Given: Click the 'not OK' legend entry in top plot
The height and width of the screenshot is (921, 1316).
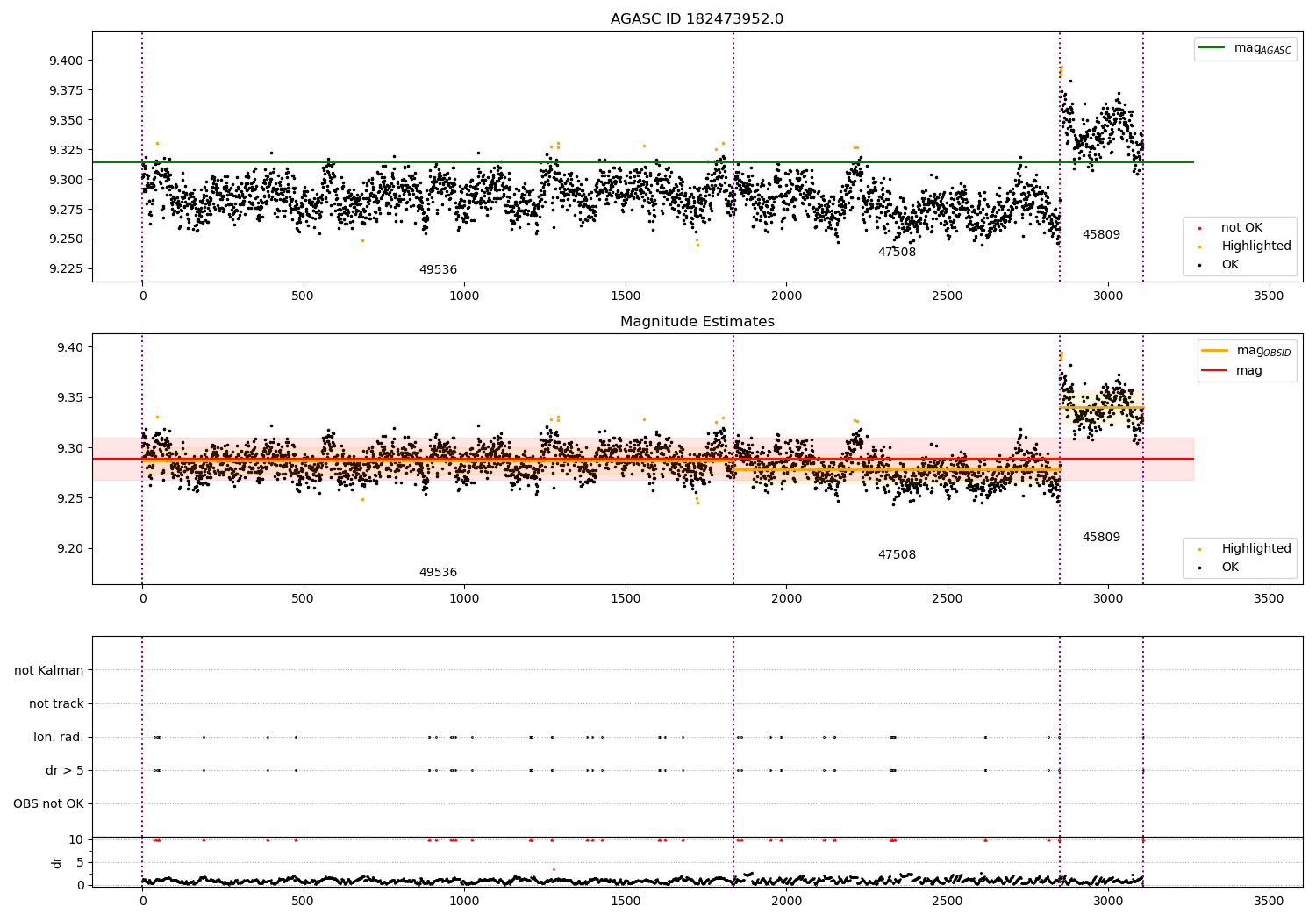Looking at the screenshot, I should 1241,228.
